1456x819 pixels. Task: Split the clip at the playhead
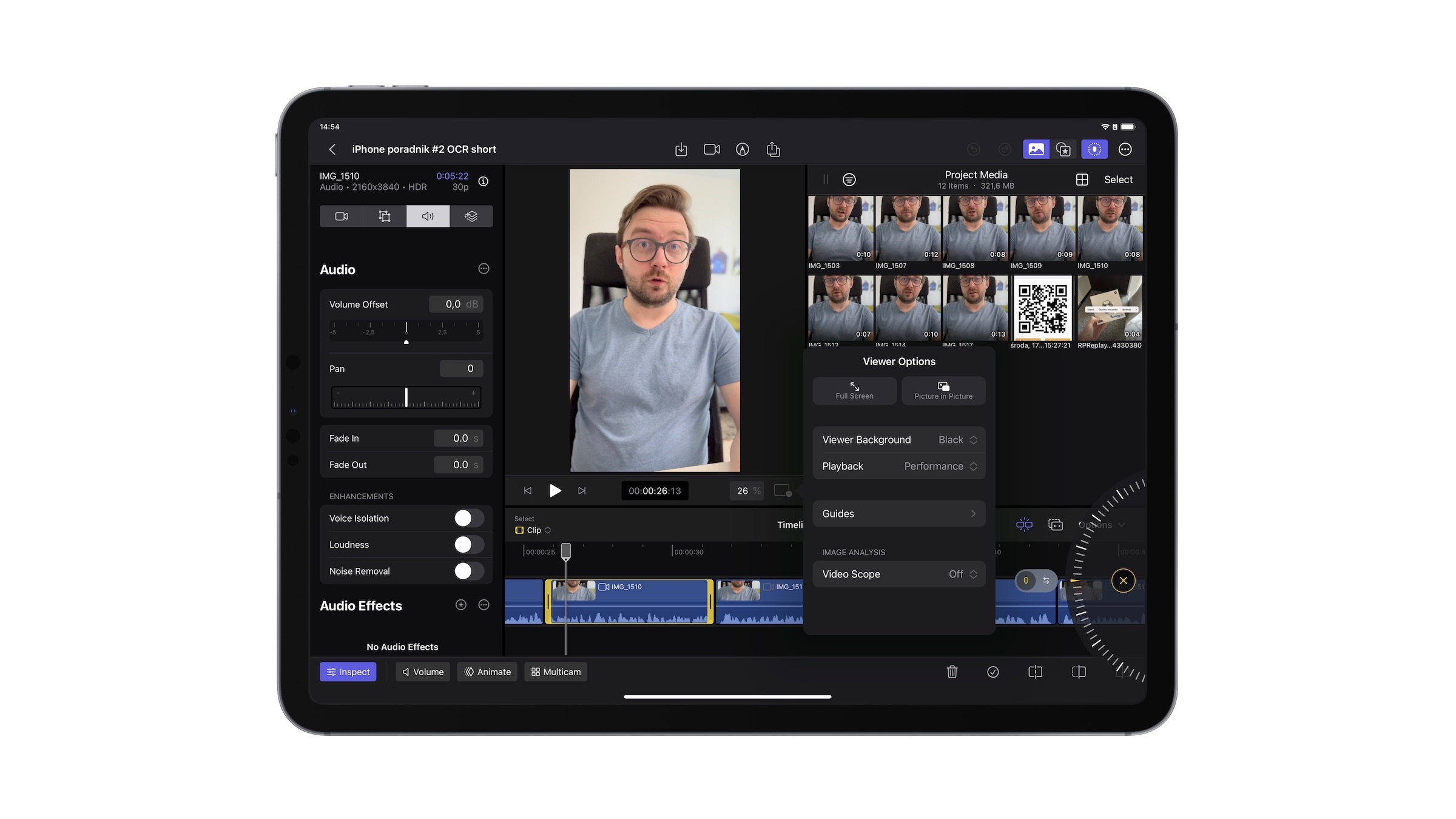pos(1035,672)
